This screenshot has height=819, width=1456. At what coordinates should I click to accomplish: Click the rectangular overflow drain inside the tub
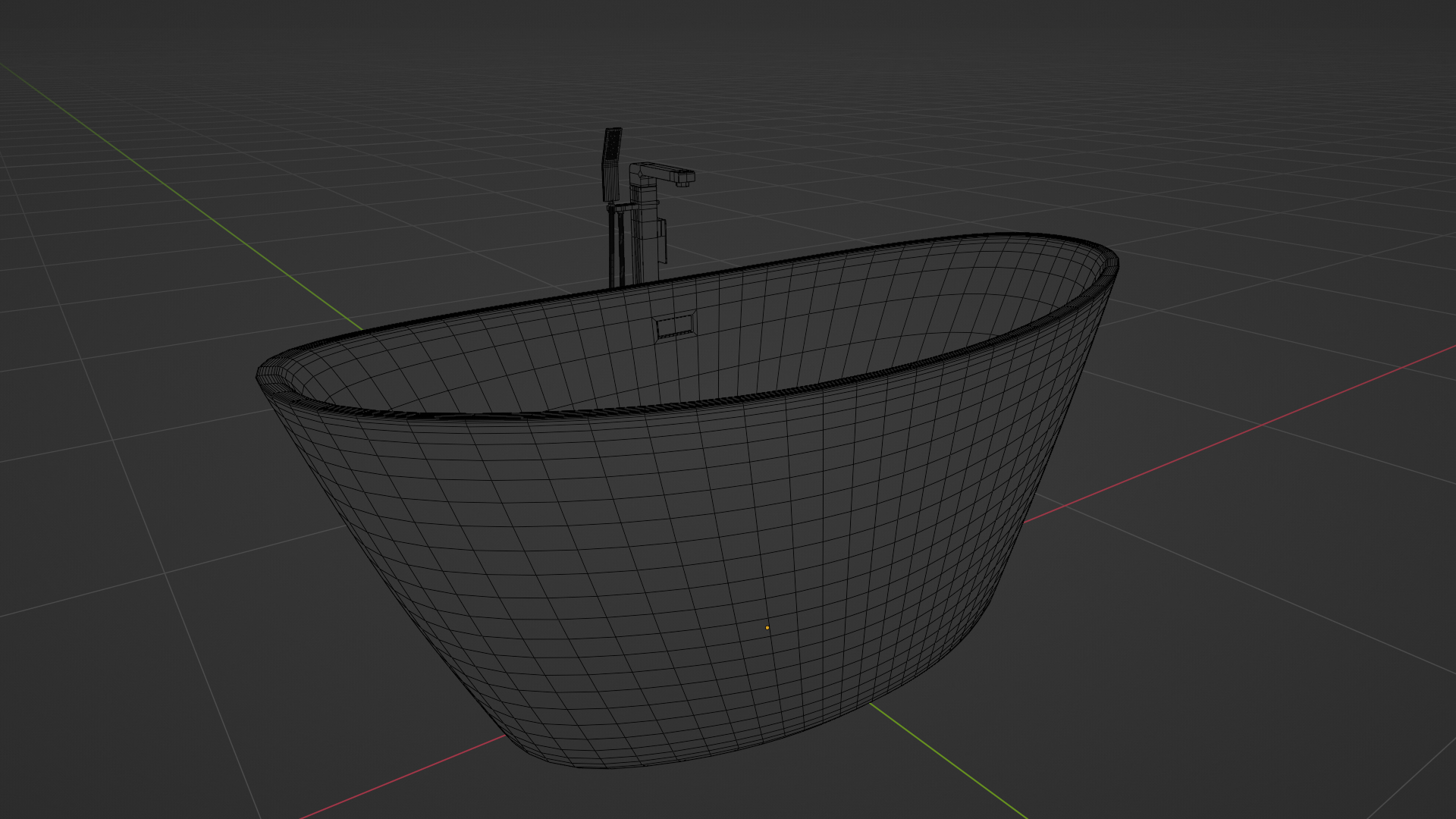pyautogui.click(x=673, y=327)
